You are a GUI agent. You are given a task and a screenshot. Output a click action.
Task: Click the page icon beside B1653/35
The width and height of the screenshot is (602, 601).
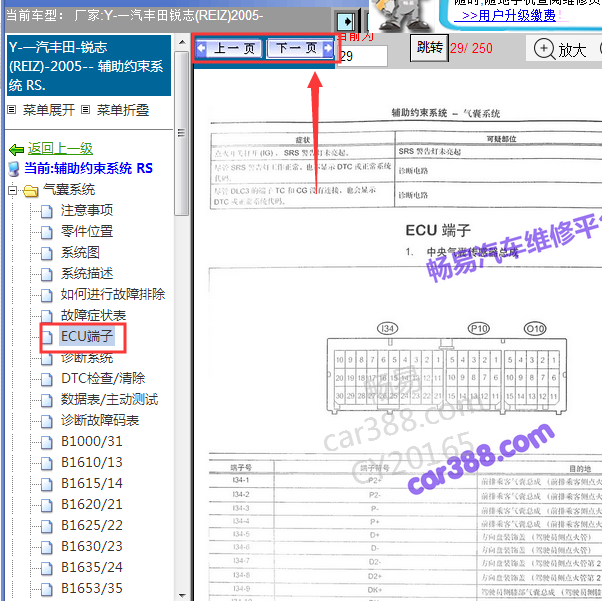pos(47,589)
